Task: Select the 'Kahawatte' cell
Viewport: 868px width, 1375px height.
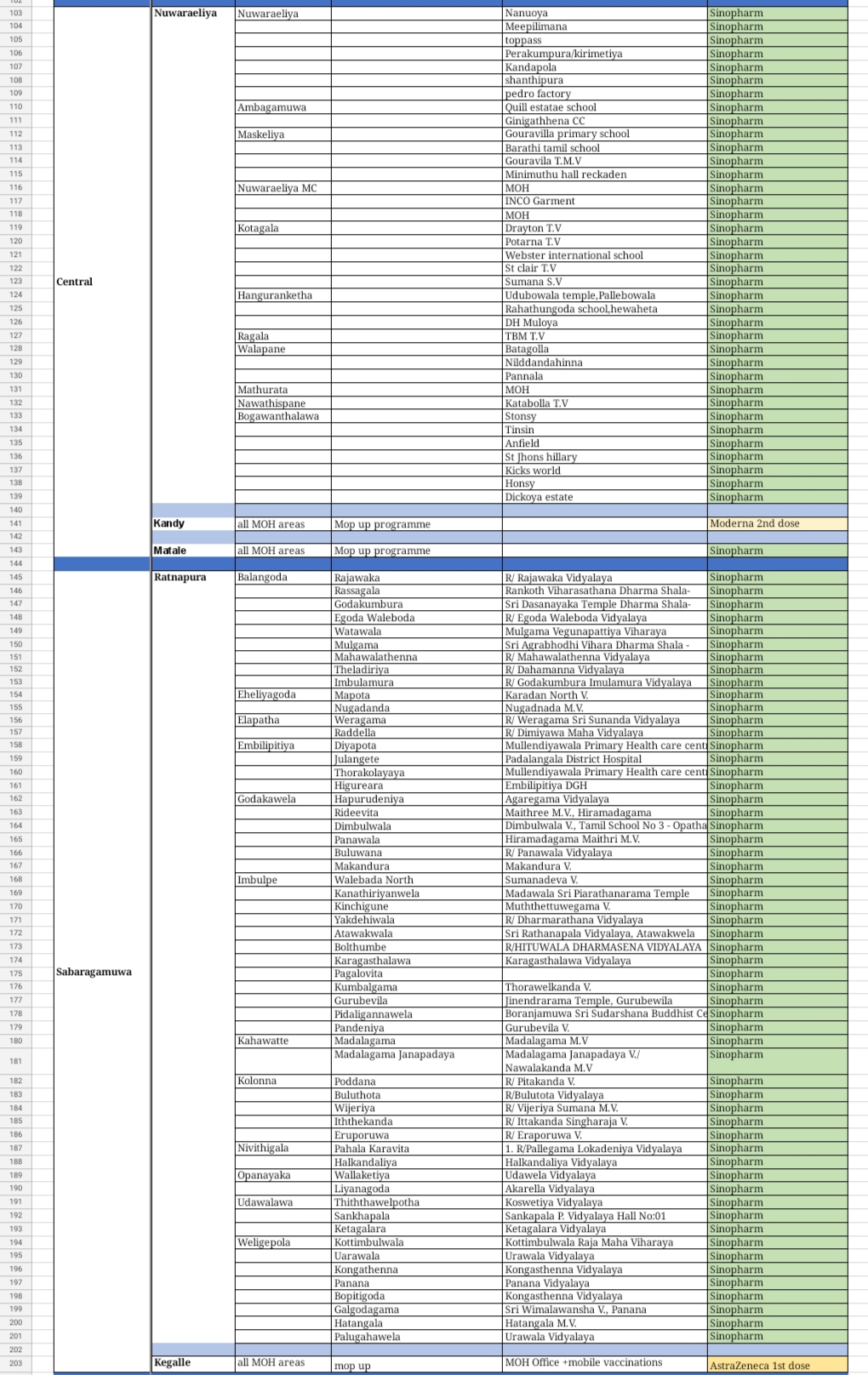Action: coord(283,1041)
